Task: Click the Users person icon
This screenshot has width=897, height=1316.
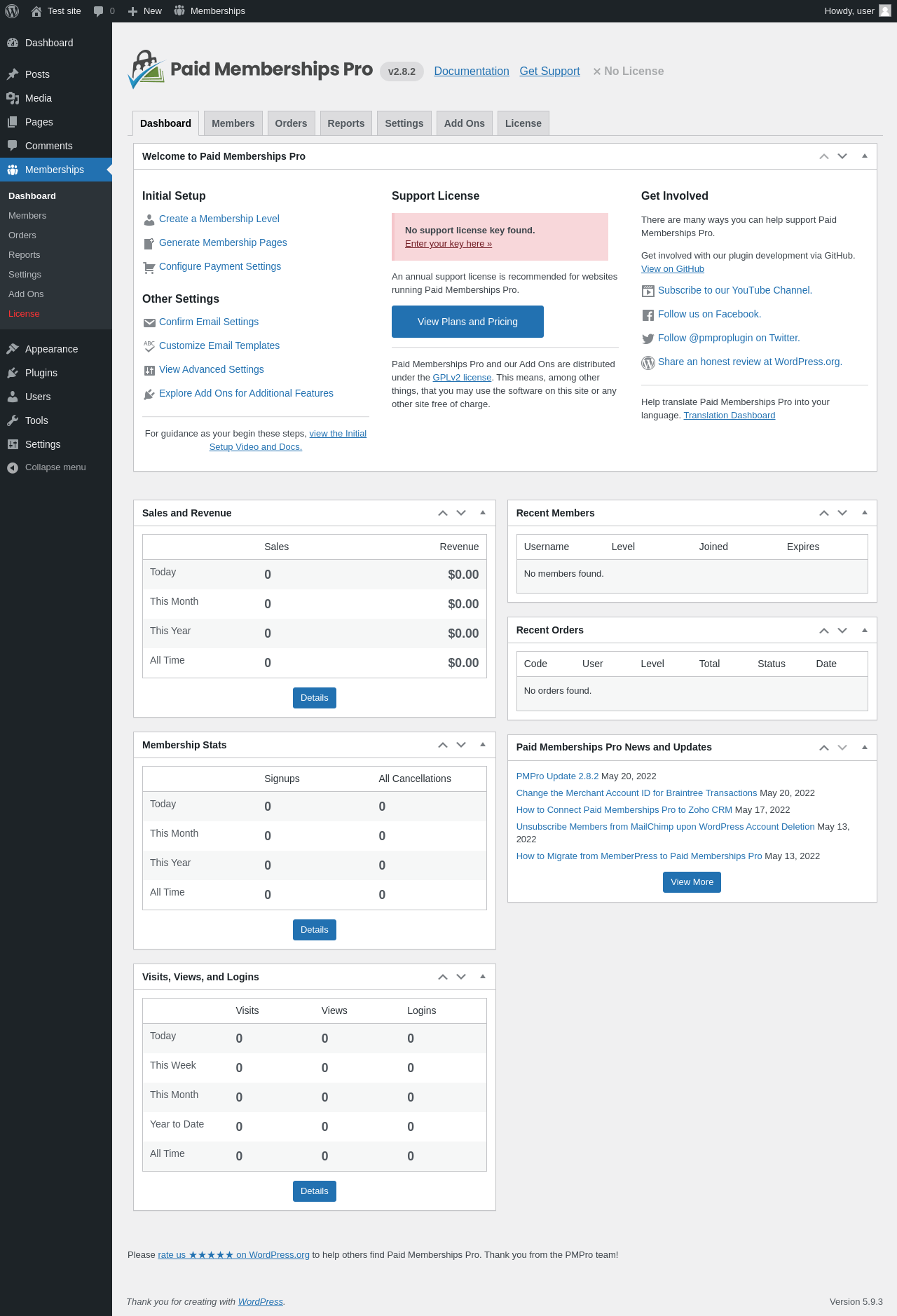Action: click(x=13, y=397)
